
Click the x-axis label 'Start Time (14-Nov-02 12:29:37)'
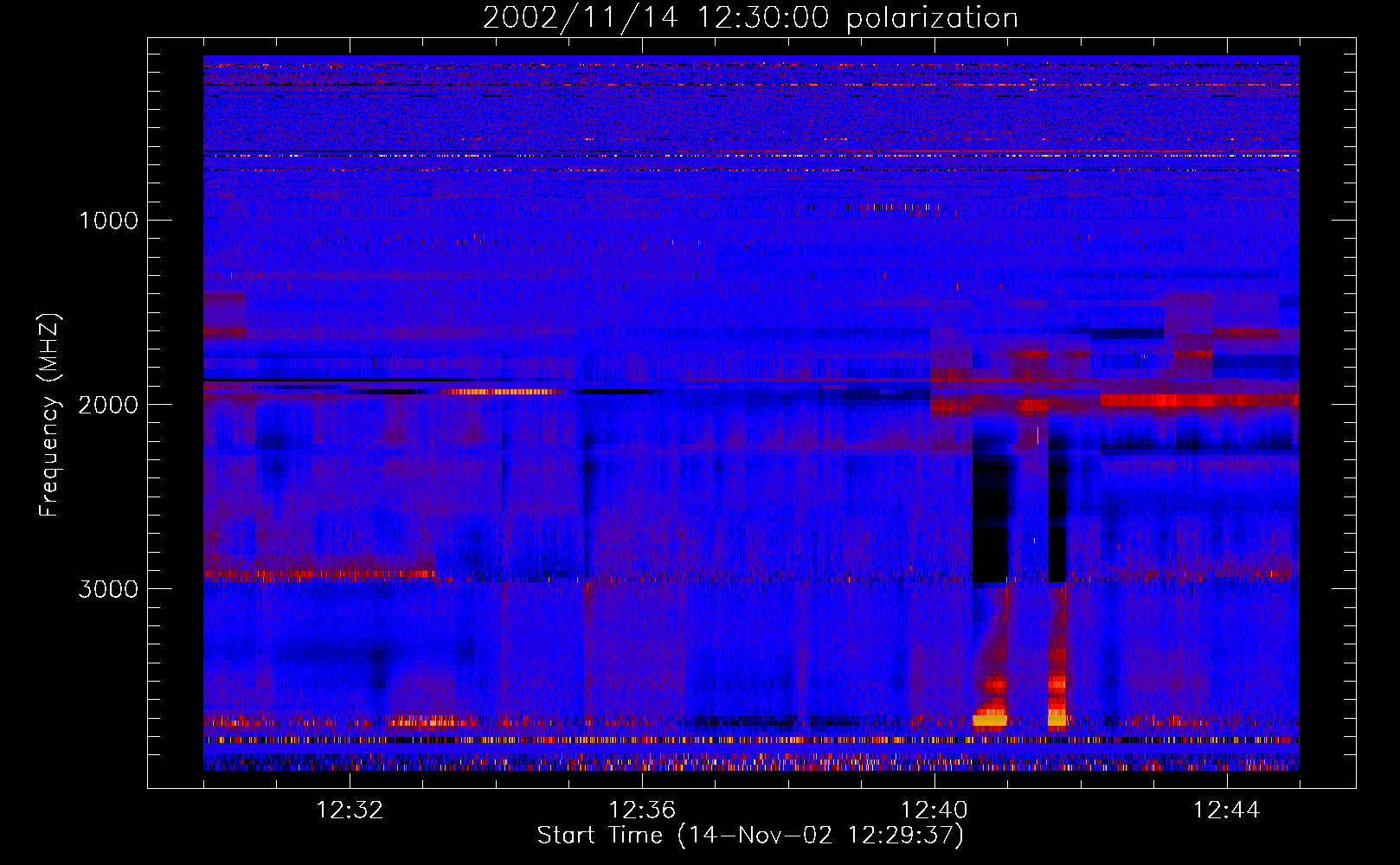pyautogui.click(x=750, y=836)
